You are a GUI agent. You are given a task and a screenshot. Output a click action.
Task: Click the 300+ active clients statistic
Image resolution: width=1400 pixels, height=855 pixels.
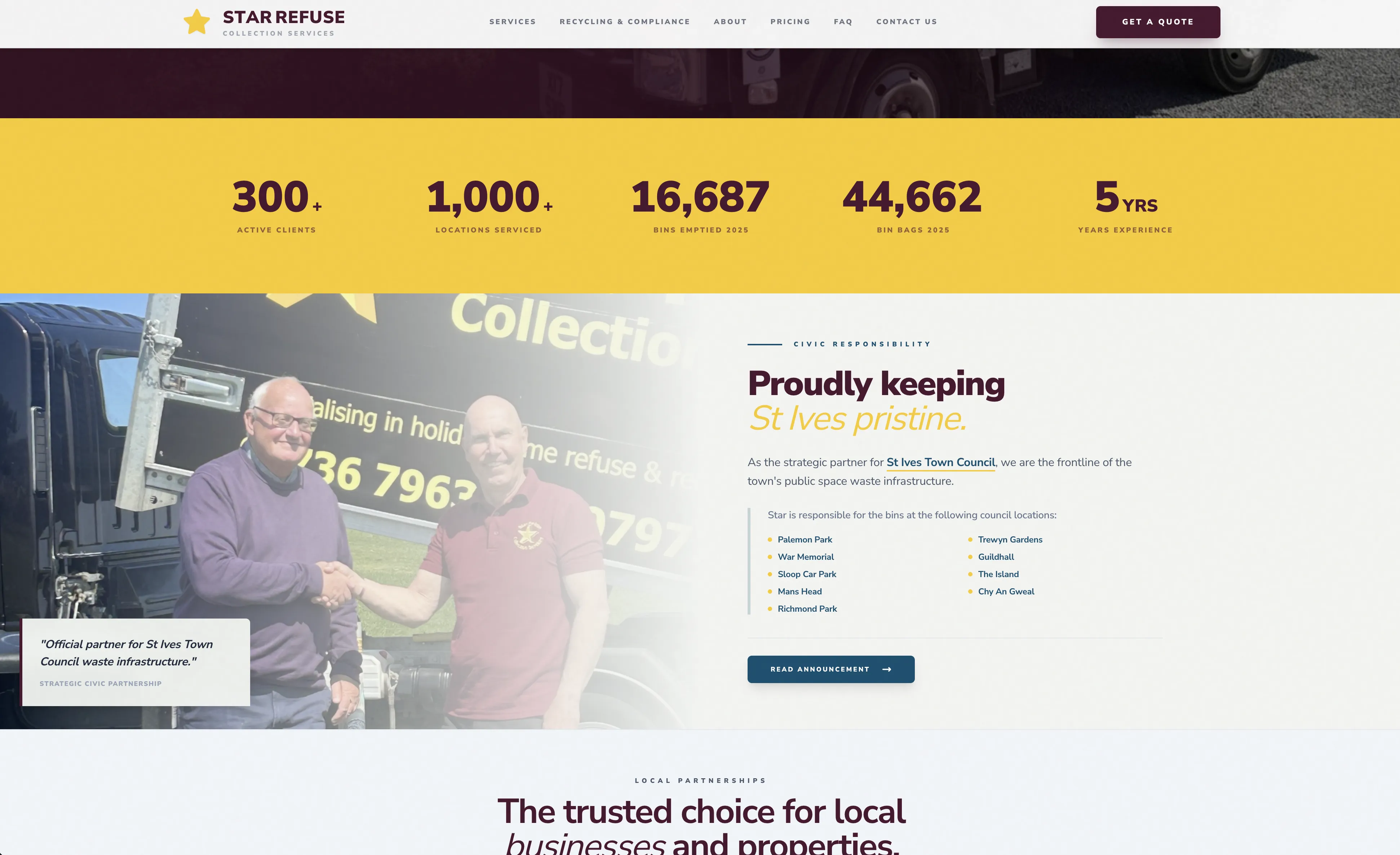(276, 204)
